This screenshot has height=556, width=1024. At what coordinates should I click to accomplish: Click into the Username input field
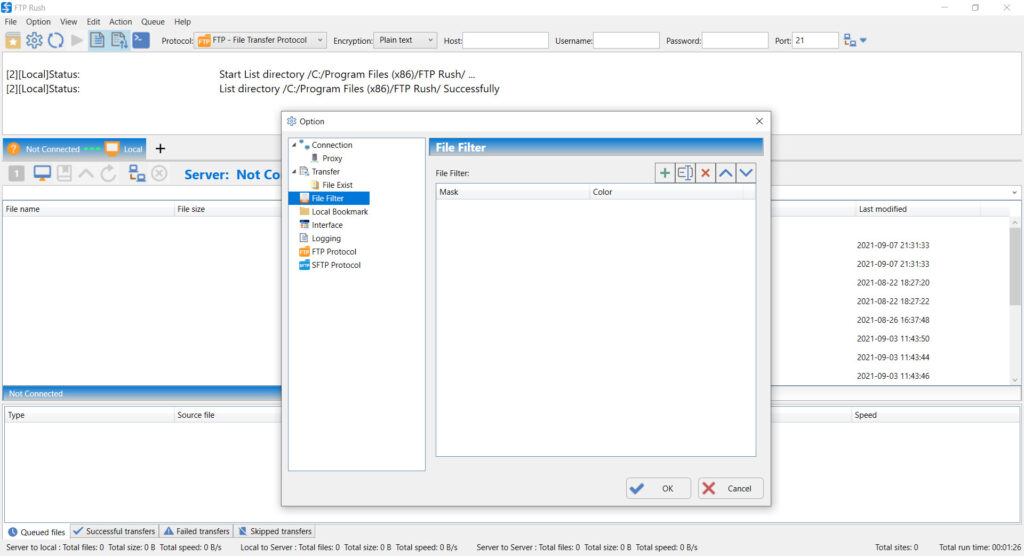pos(626,41)
